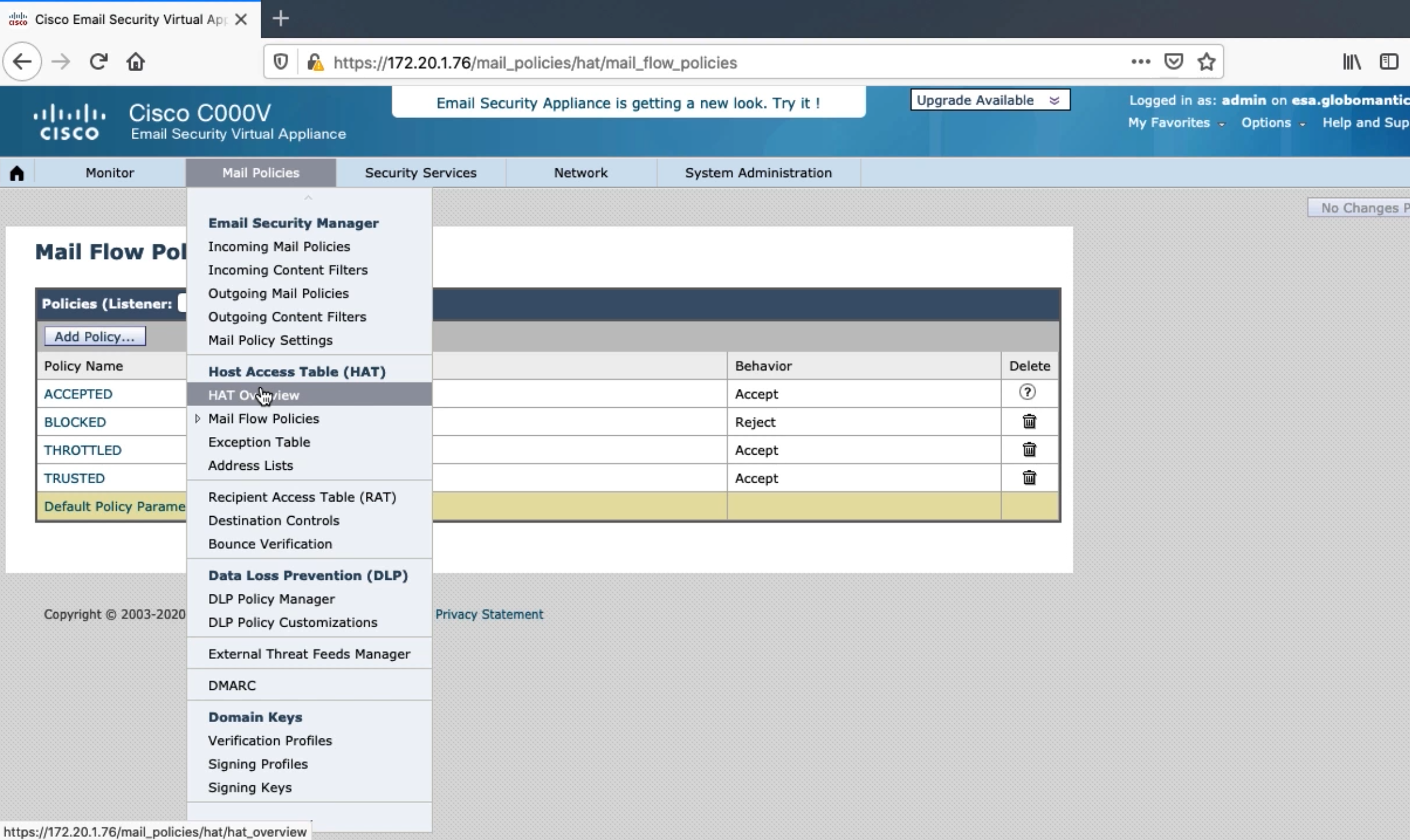Open the ACCEPTED policy link
Image resolution: width=1410 pixels, height=840 pixels.
click(78, 394)
